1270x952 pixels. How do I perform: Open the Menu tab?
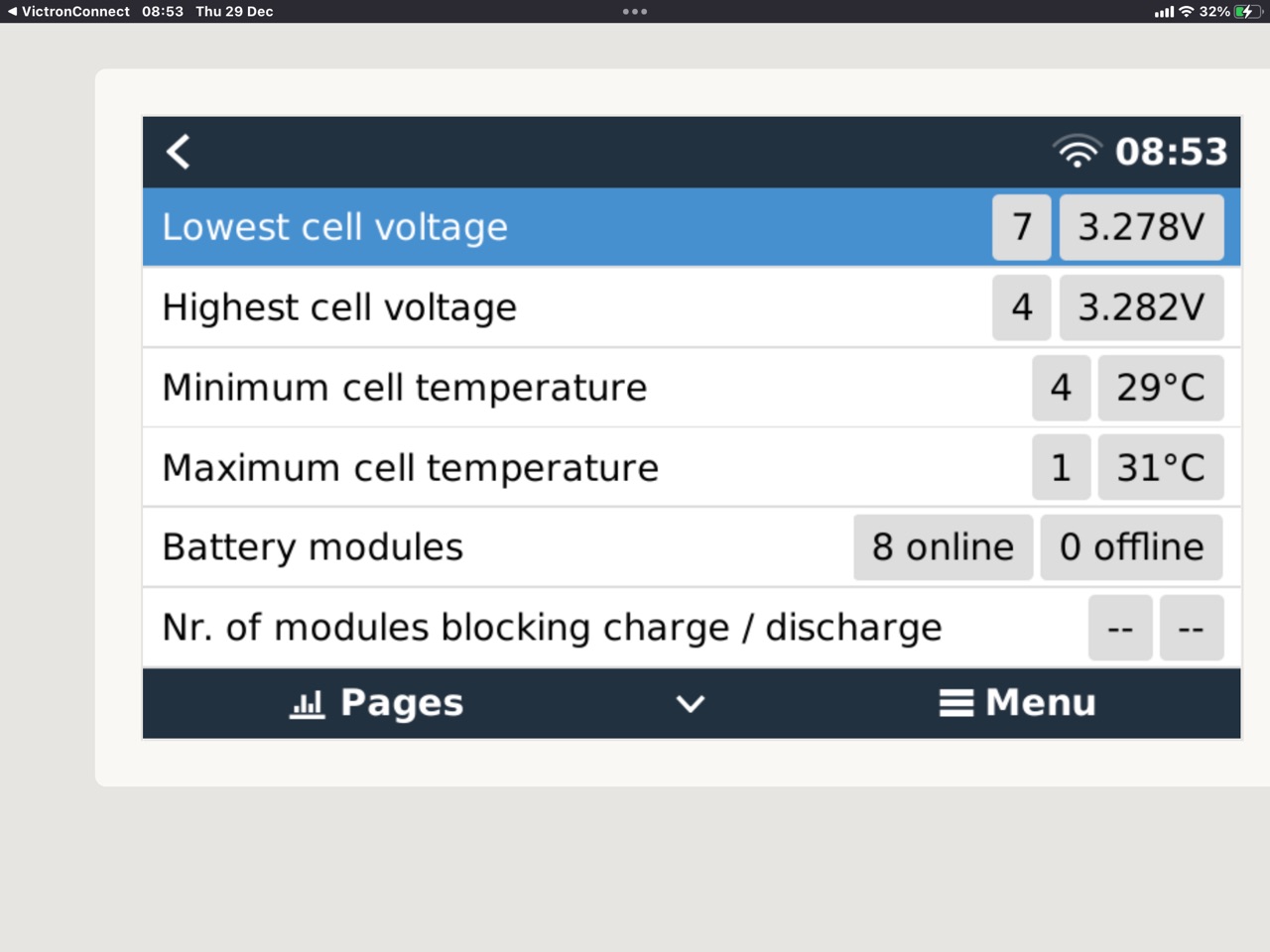click(1018, 702)
